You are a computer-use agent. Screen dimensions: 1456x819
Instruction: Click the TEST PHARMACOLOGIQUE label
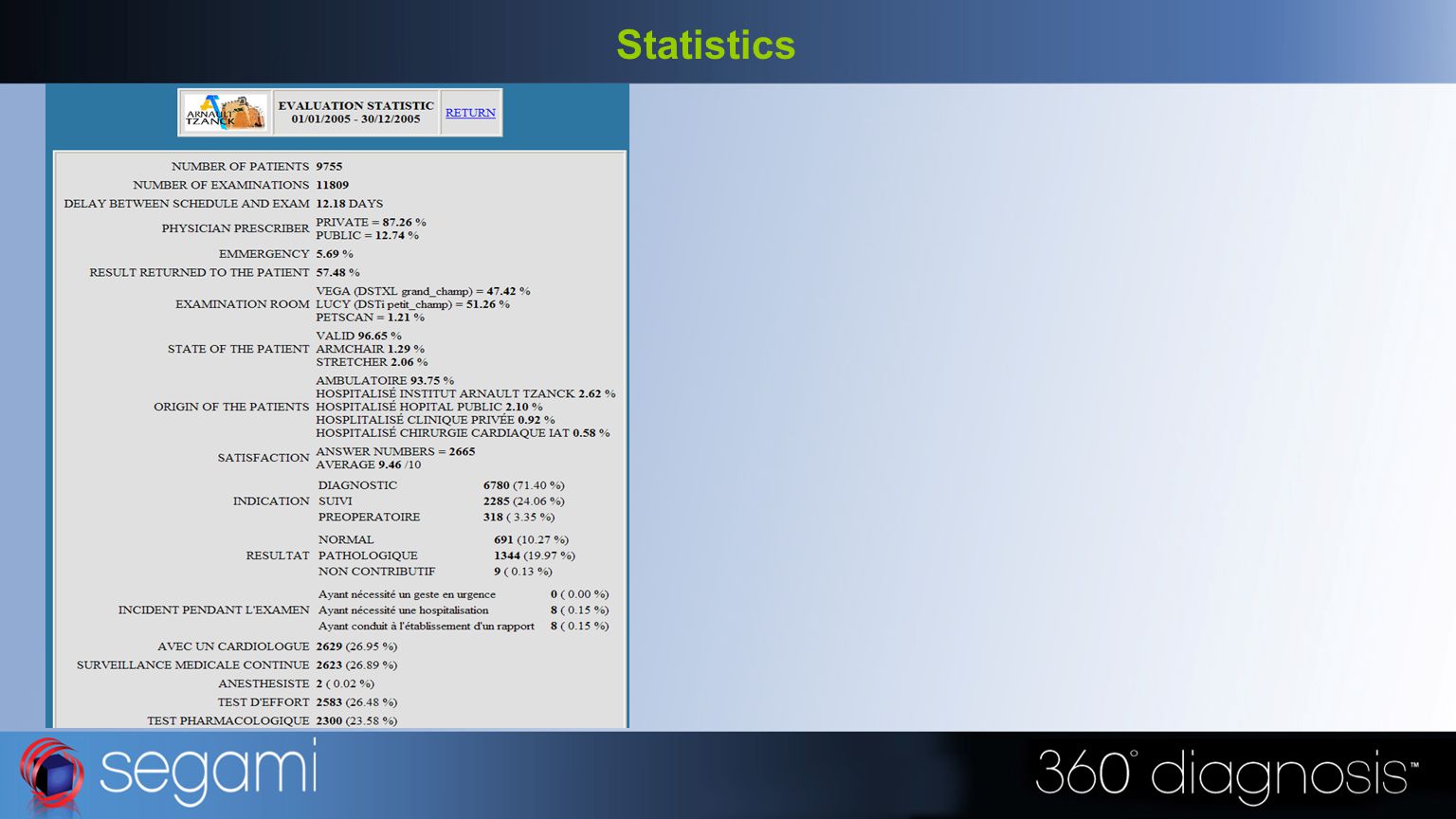228,721
